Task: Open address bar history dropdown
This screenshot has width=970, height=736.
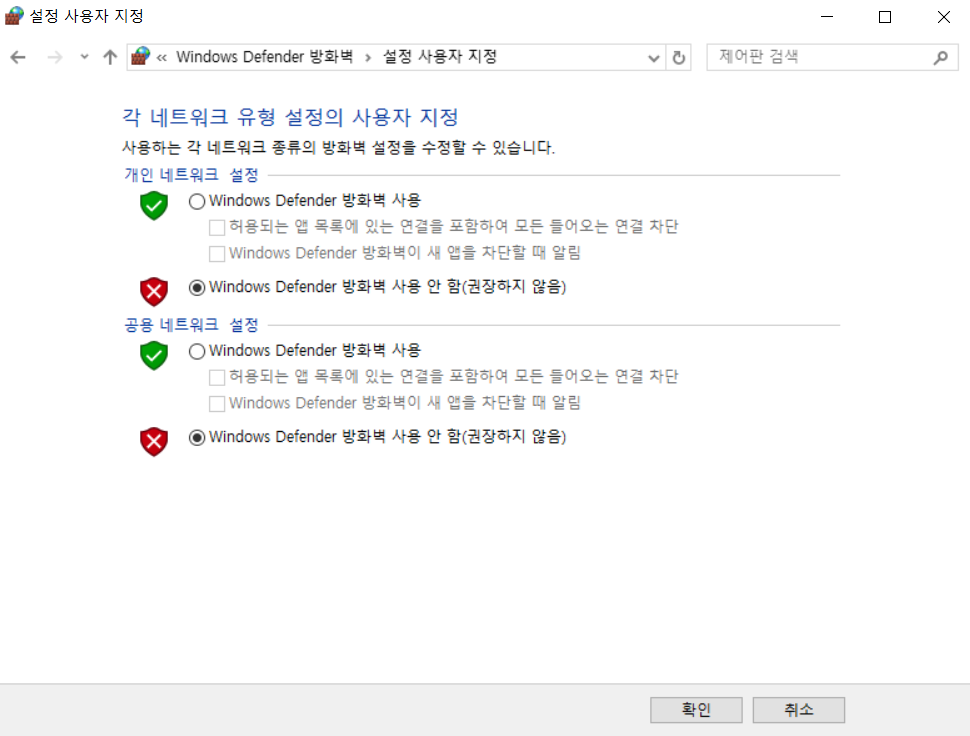Action: coord(653,58)
